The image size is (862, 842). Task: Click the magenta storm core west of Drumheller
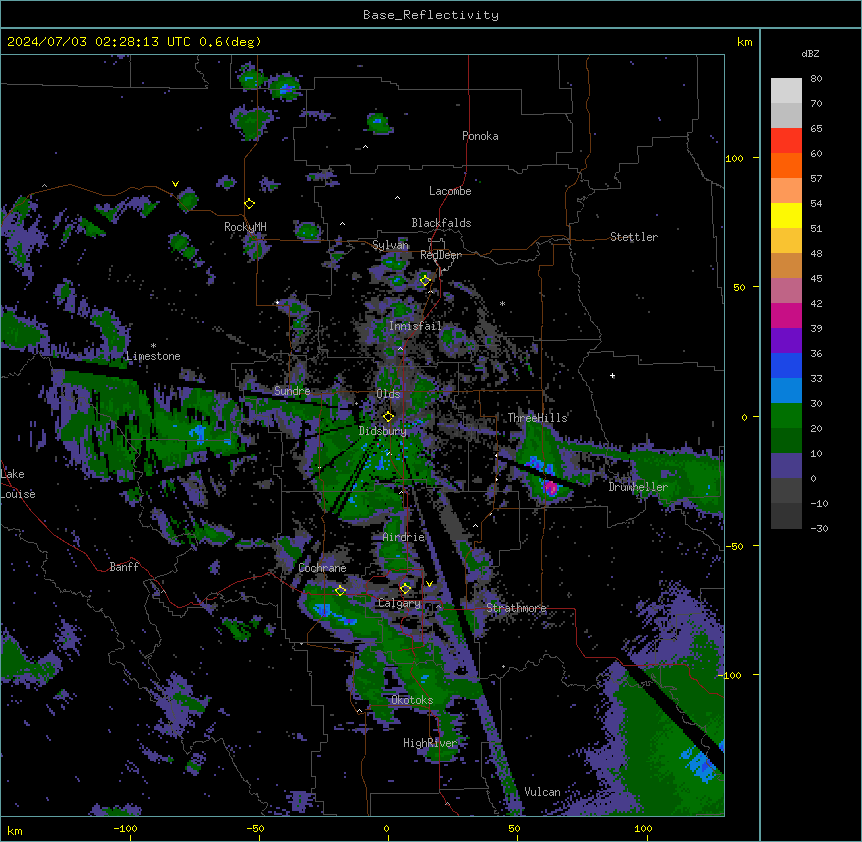(550, 488)
